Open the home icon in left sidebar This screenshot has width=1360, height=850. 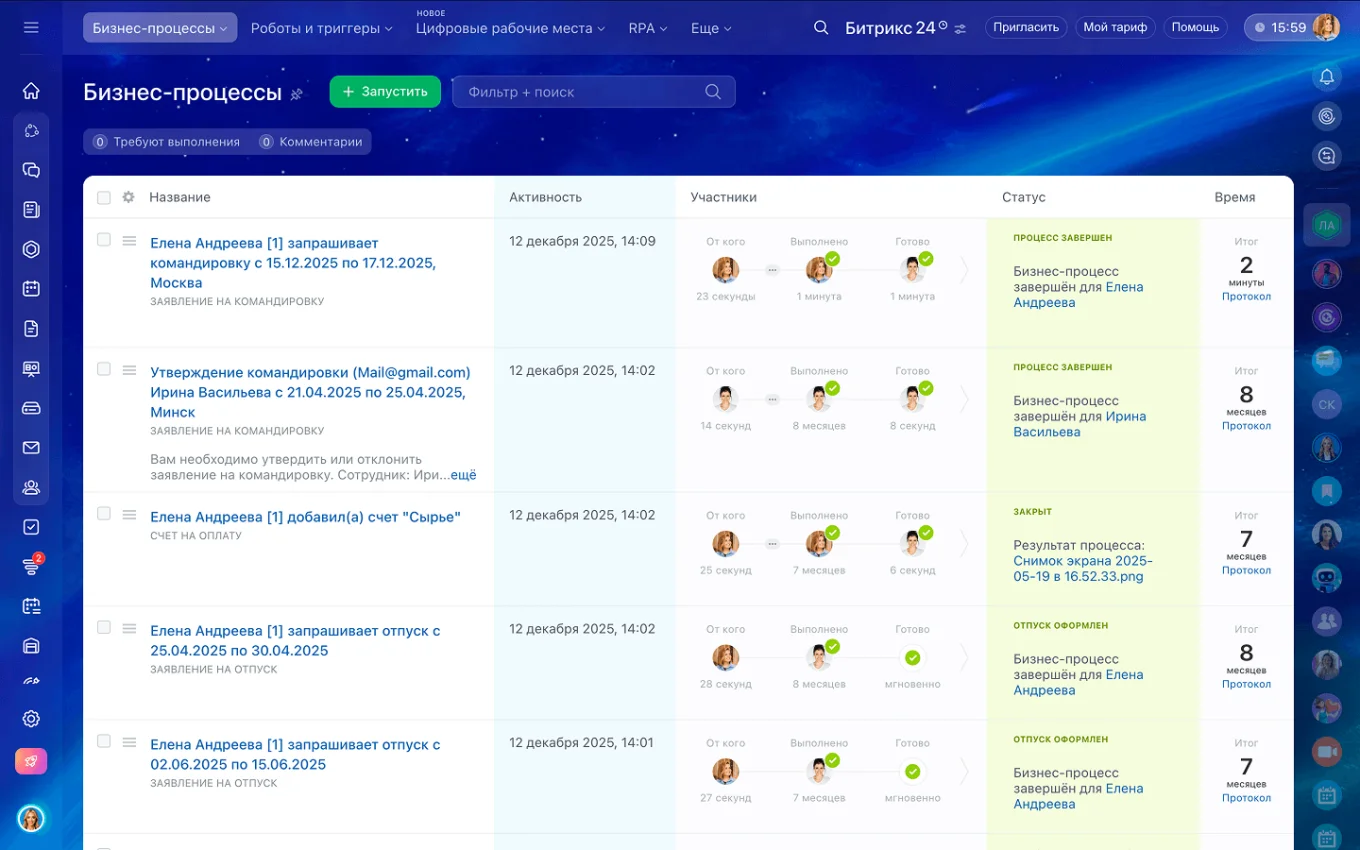pyautogui.click(x=31, y=91)
